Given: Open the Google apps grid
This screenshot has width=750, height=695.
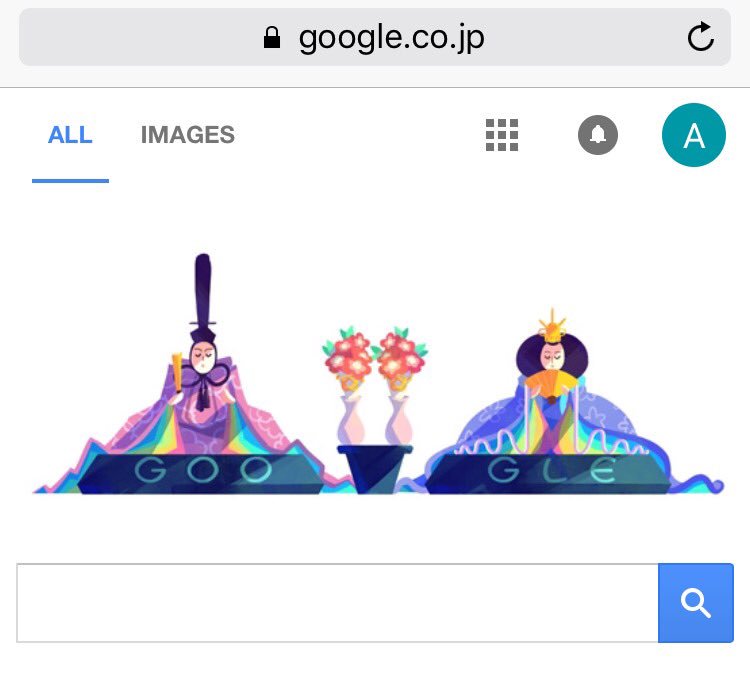Looking at the screenshot, I should point(502,135).
